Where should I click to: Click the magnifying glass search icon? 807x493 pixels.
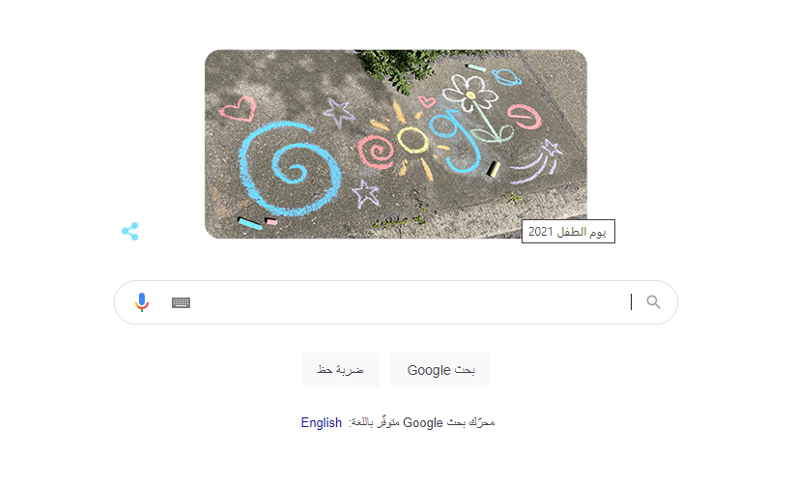(653, 302)
